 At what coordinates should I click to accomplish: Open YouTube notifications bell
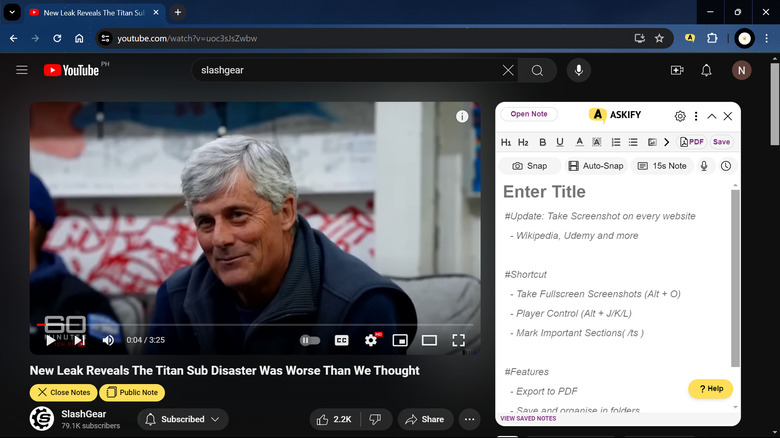coord(706,70)
